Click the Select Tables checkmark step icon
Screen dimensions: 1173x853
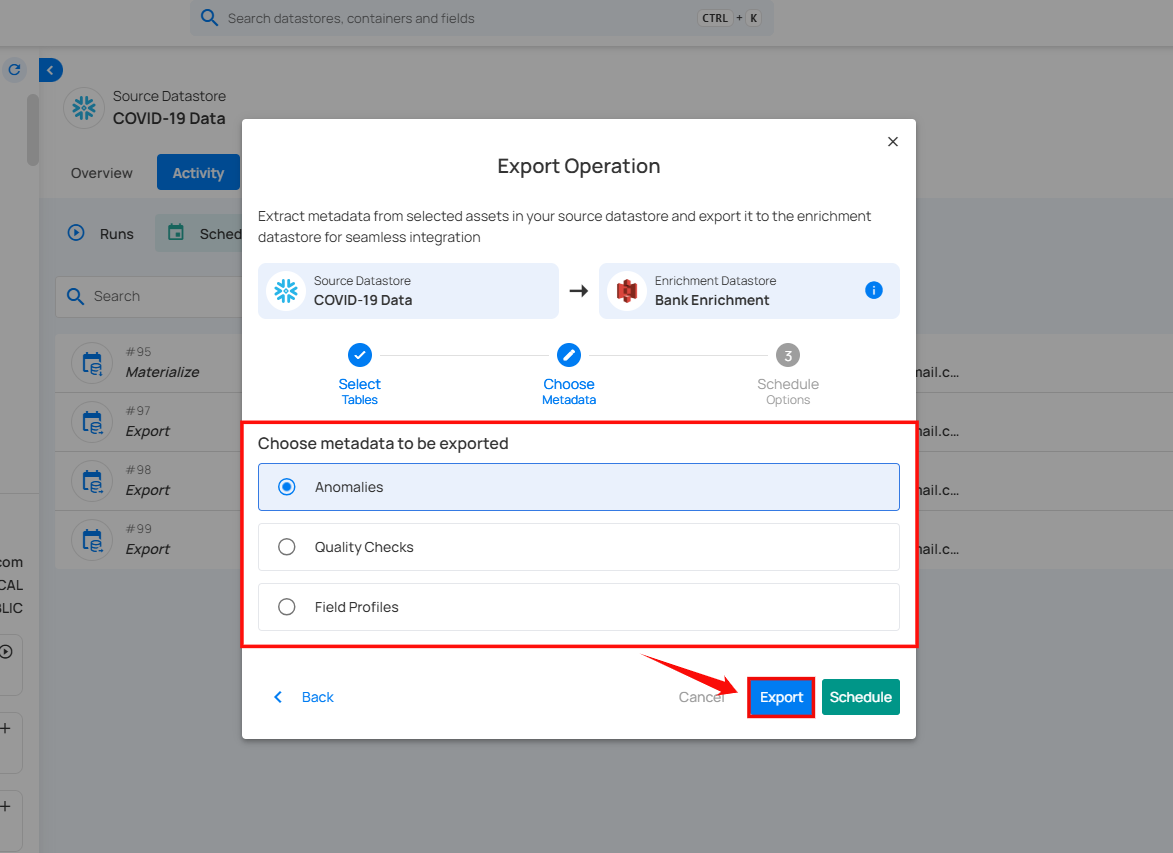(359, 355)
